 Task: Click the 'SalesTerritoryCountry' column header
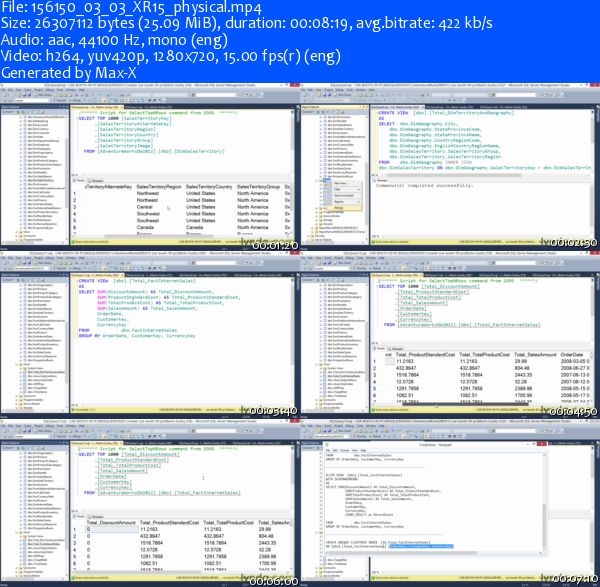pyautogui.click(x=209, y=187)
